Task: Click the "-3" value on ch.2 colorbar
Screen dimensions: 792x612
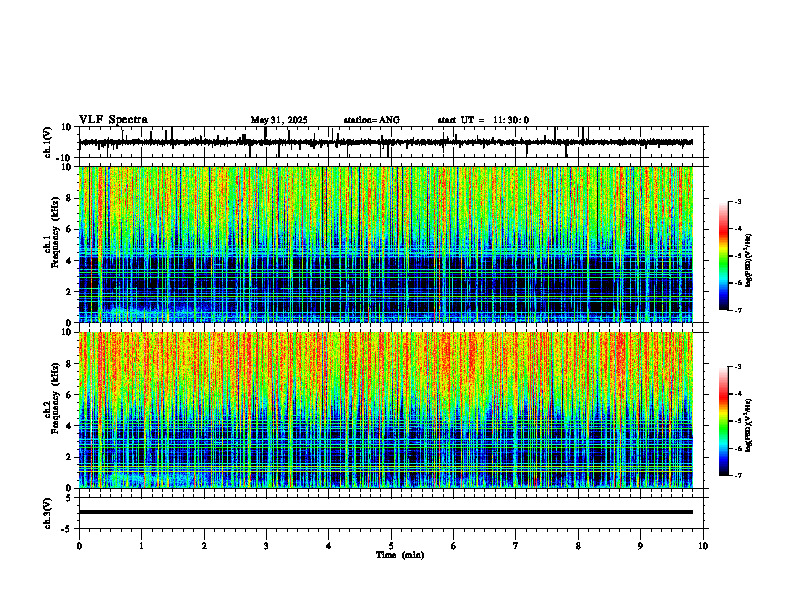Action: click(738, 367)
